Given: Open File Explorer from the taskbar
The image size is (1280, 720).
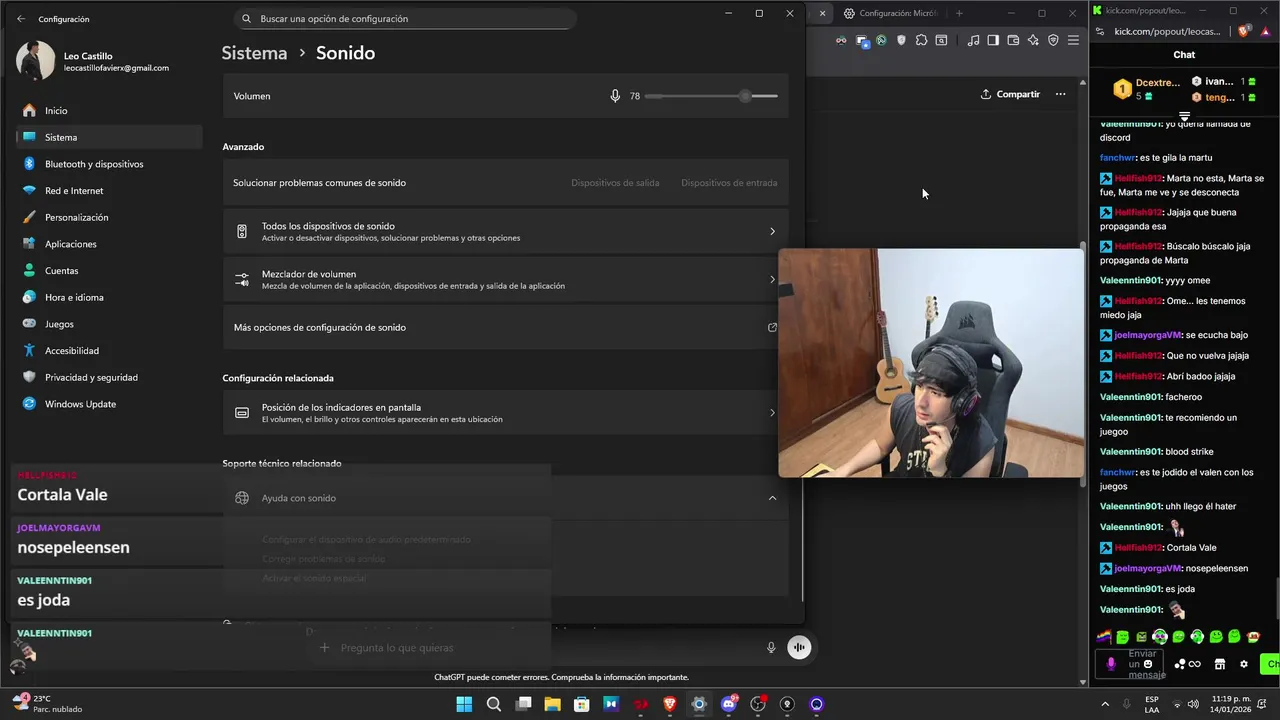Looking at the screenshot, I should click(x=552, y=704).
